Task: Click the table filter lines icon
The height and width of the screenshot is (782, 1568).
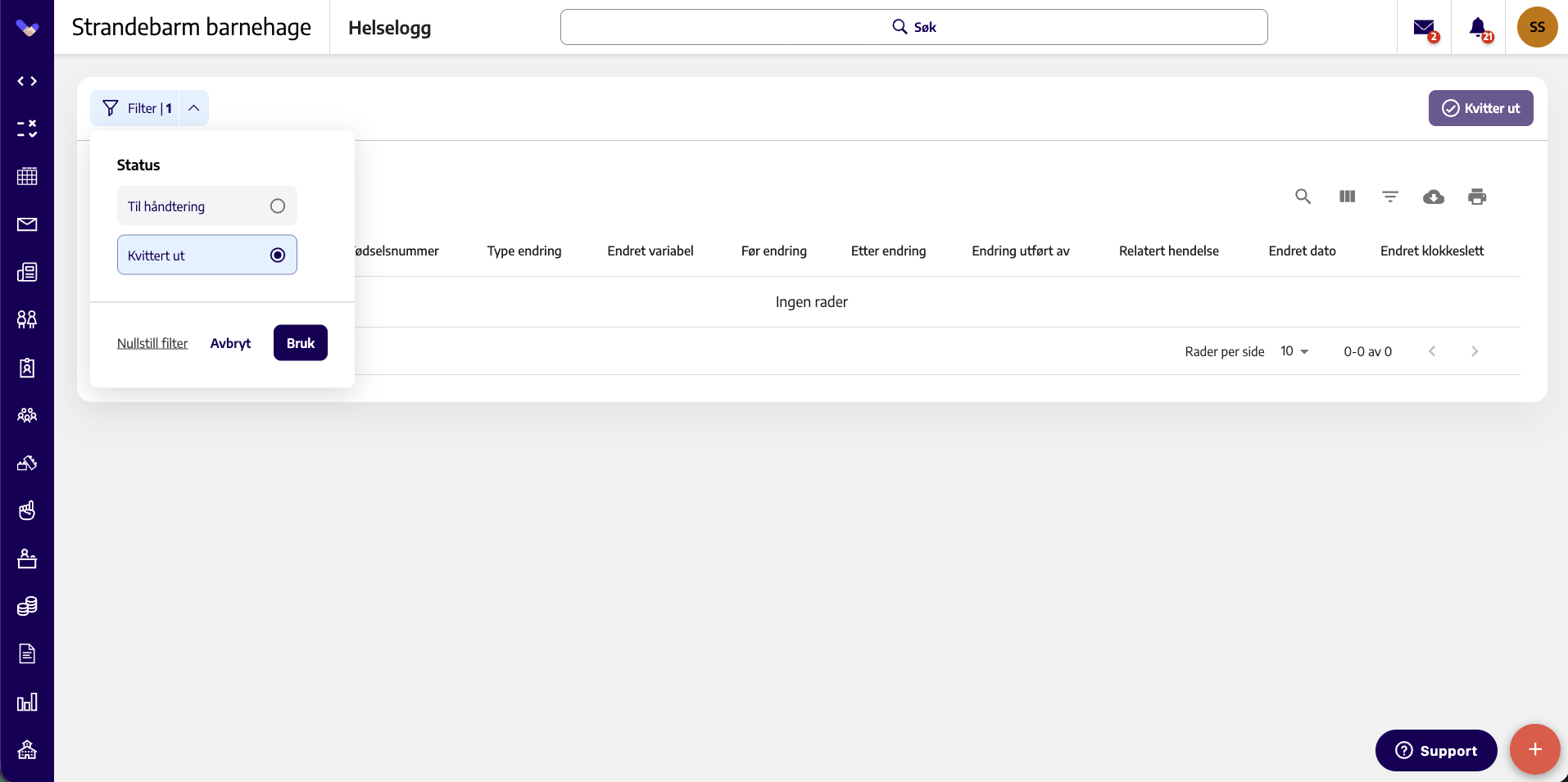Action: [x=1390, y=197]
